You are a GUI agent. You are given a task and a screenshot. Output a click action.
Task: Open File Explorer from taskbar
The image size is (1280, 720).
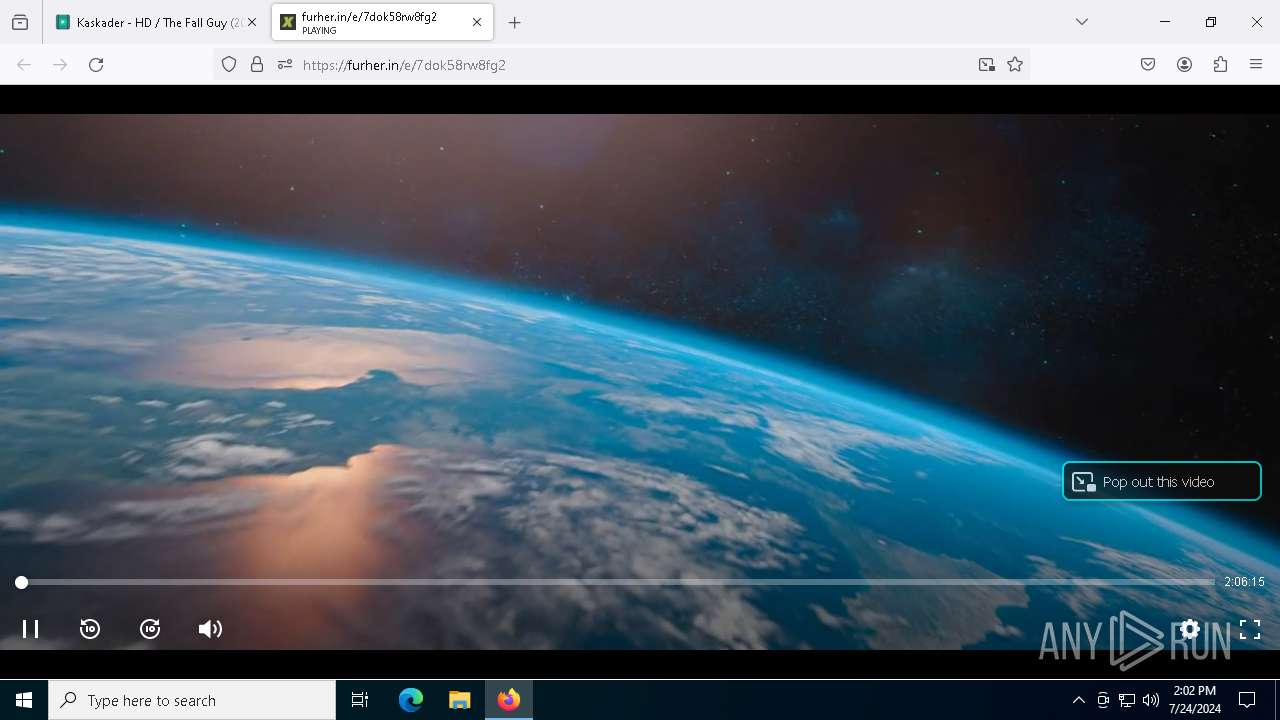[x=459, y=700]
